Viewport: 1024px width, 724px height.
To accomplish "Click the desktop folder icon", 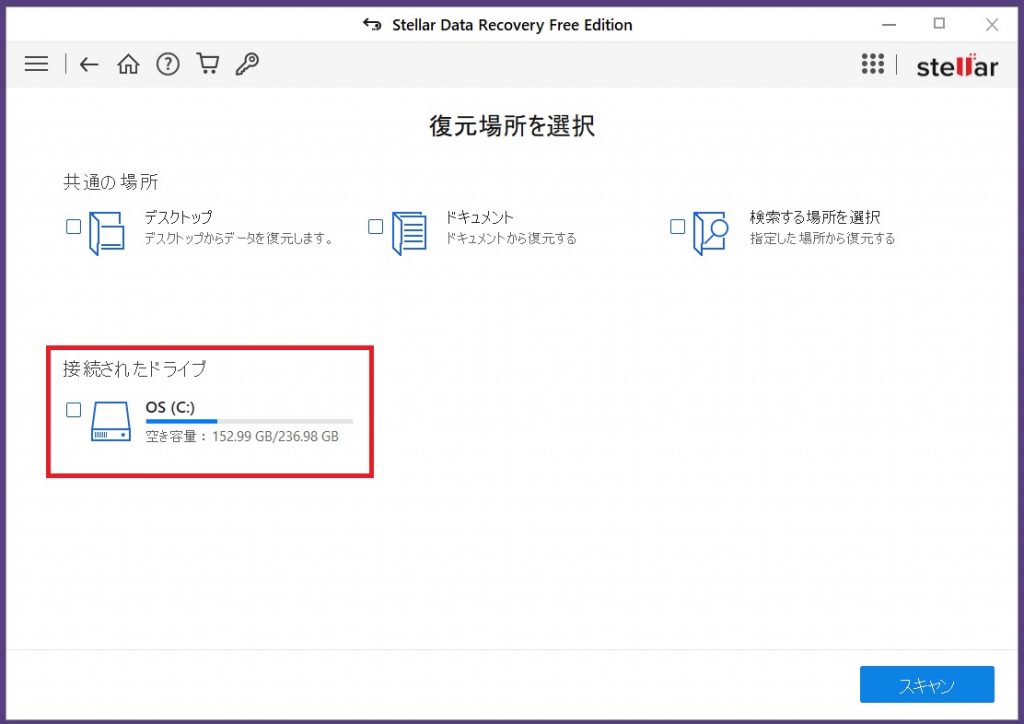I will click(106, 233).
